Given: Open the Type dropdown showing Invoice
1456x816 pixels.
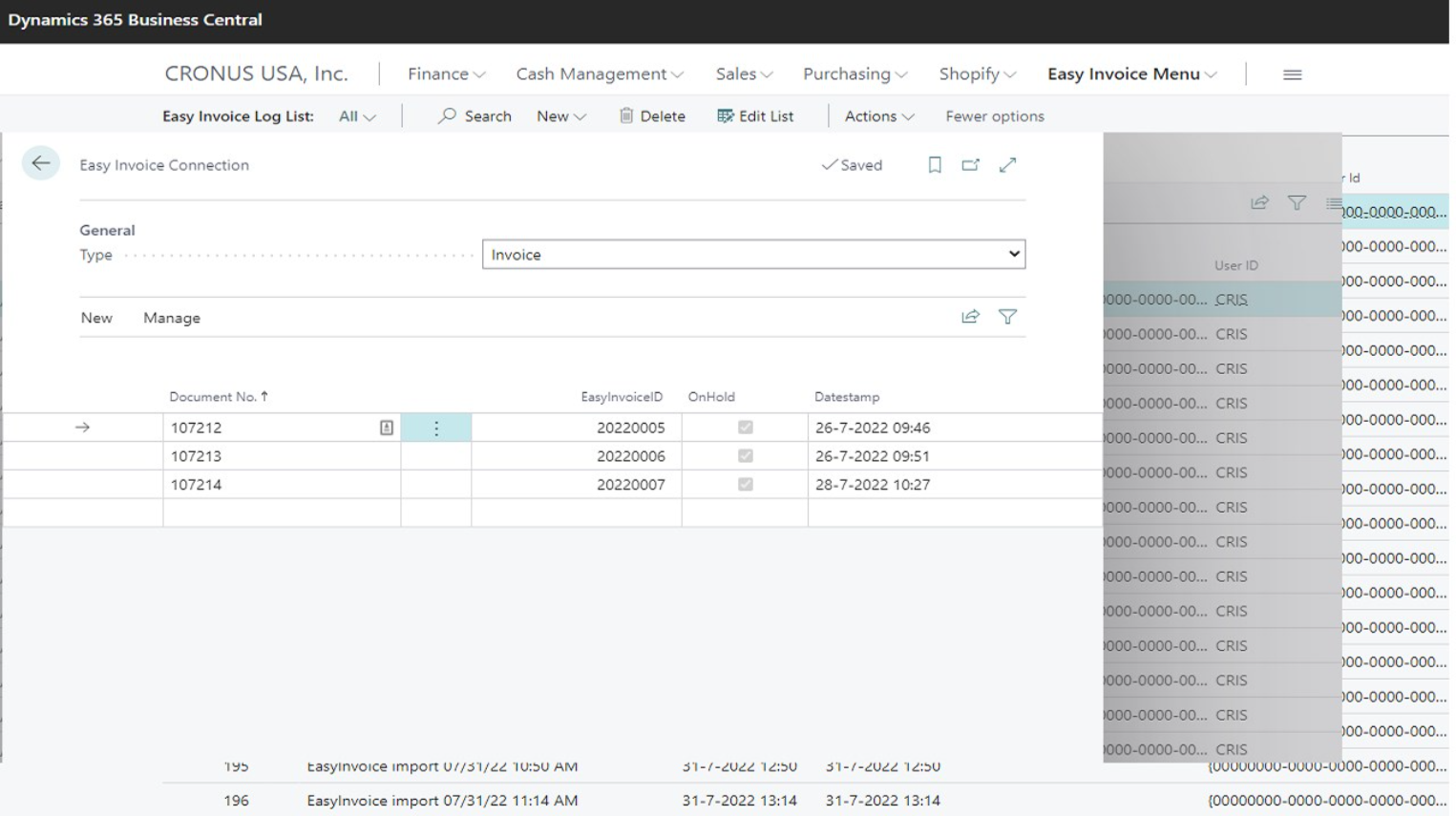Looking at the screenshot, I should pos(753,255).
